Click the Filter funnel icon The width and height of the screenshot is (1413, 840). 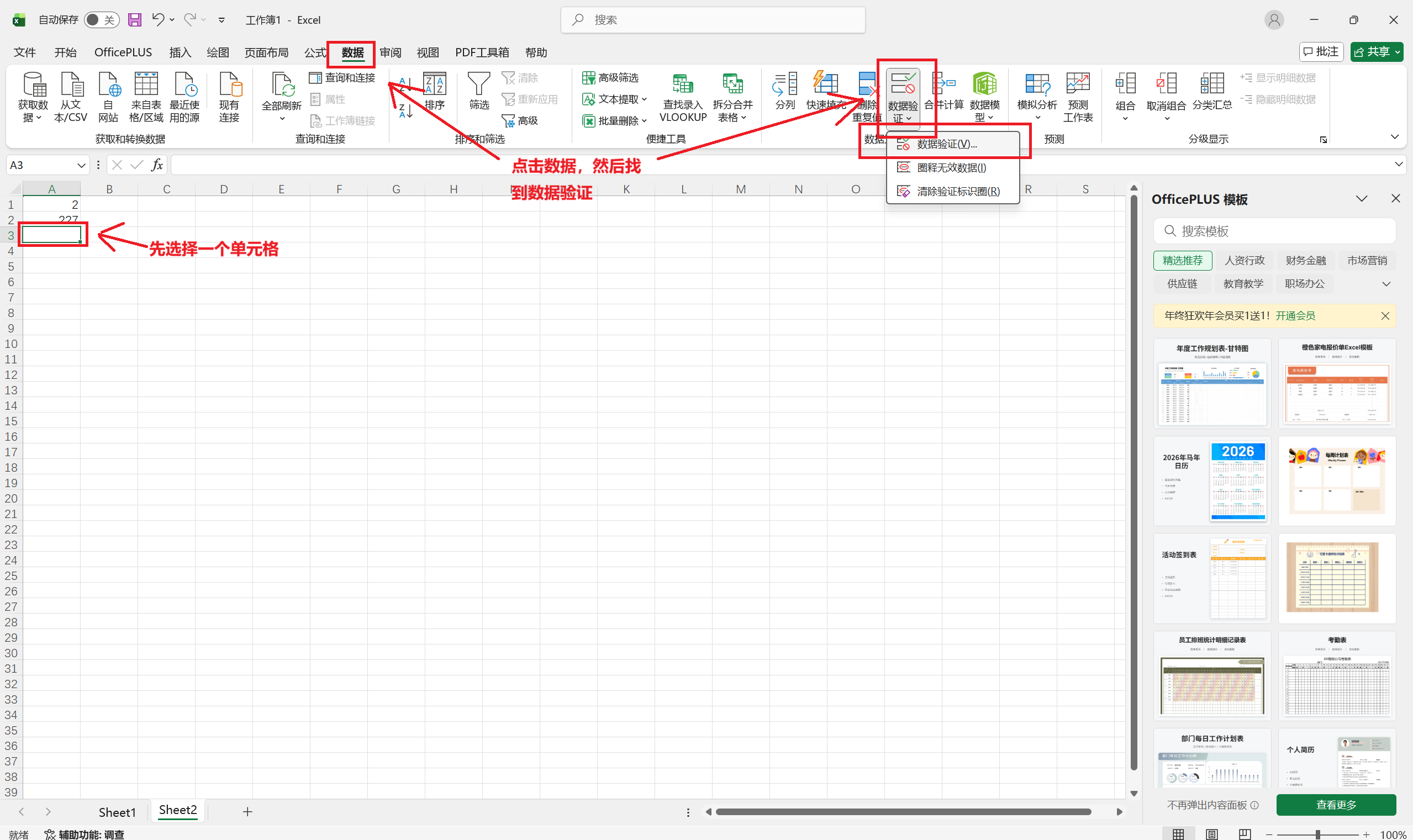coord(478,85)
